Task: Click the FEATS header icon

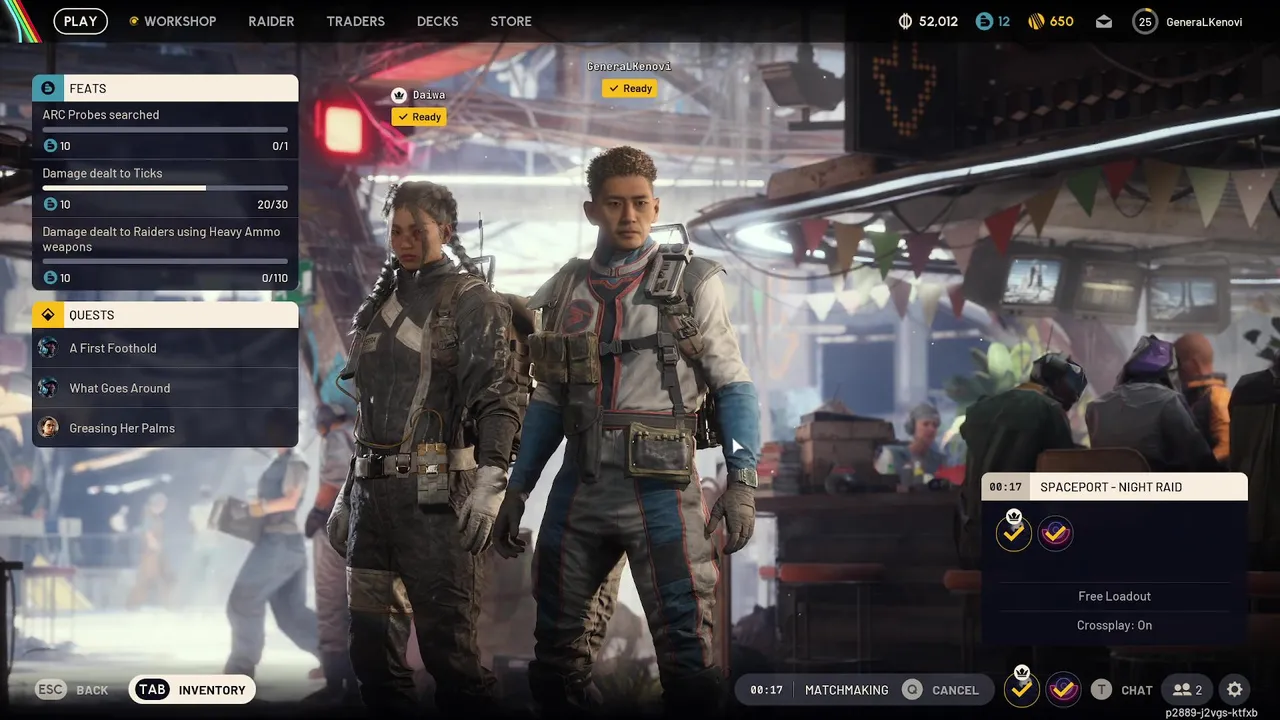Action: point(48,88)
